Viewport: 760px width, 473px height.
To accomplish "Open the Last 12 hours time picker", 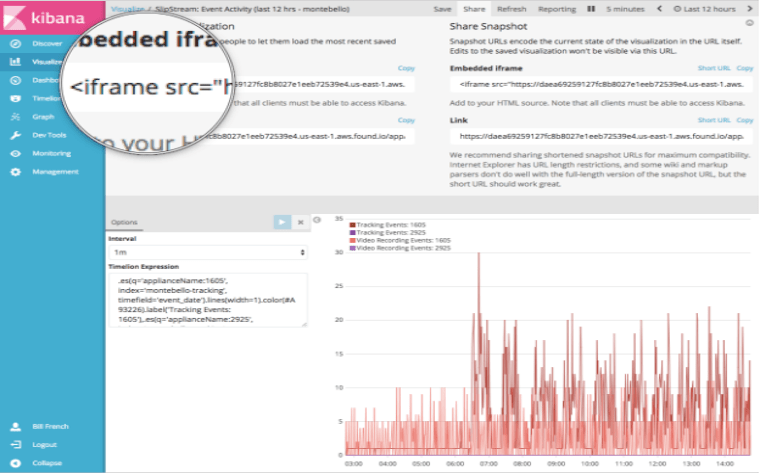I will click(x=705, y=9).
